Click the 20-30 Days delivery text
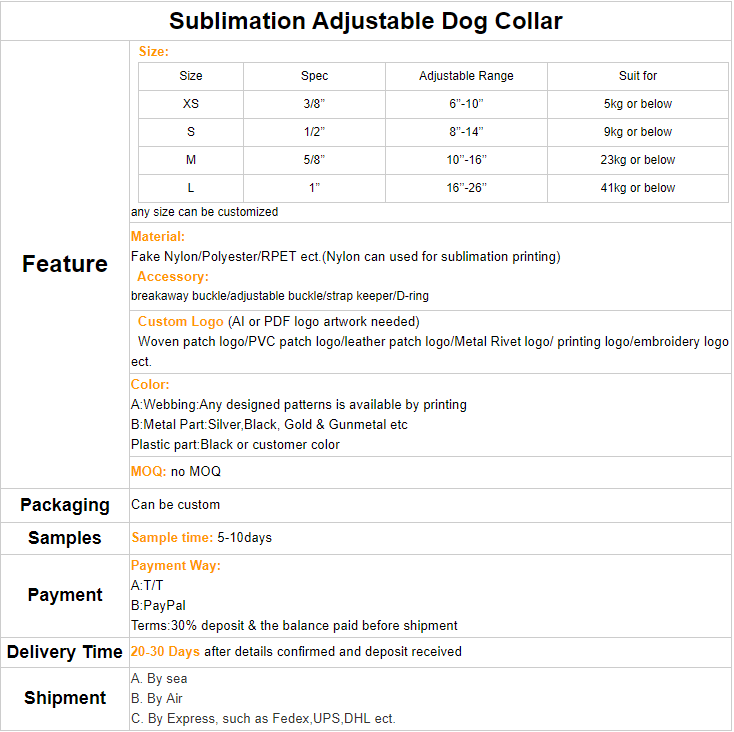Viewport: 734px width, 732px height. 166,652
